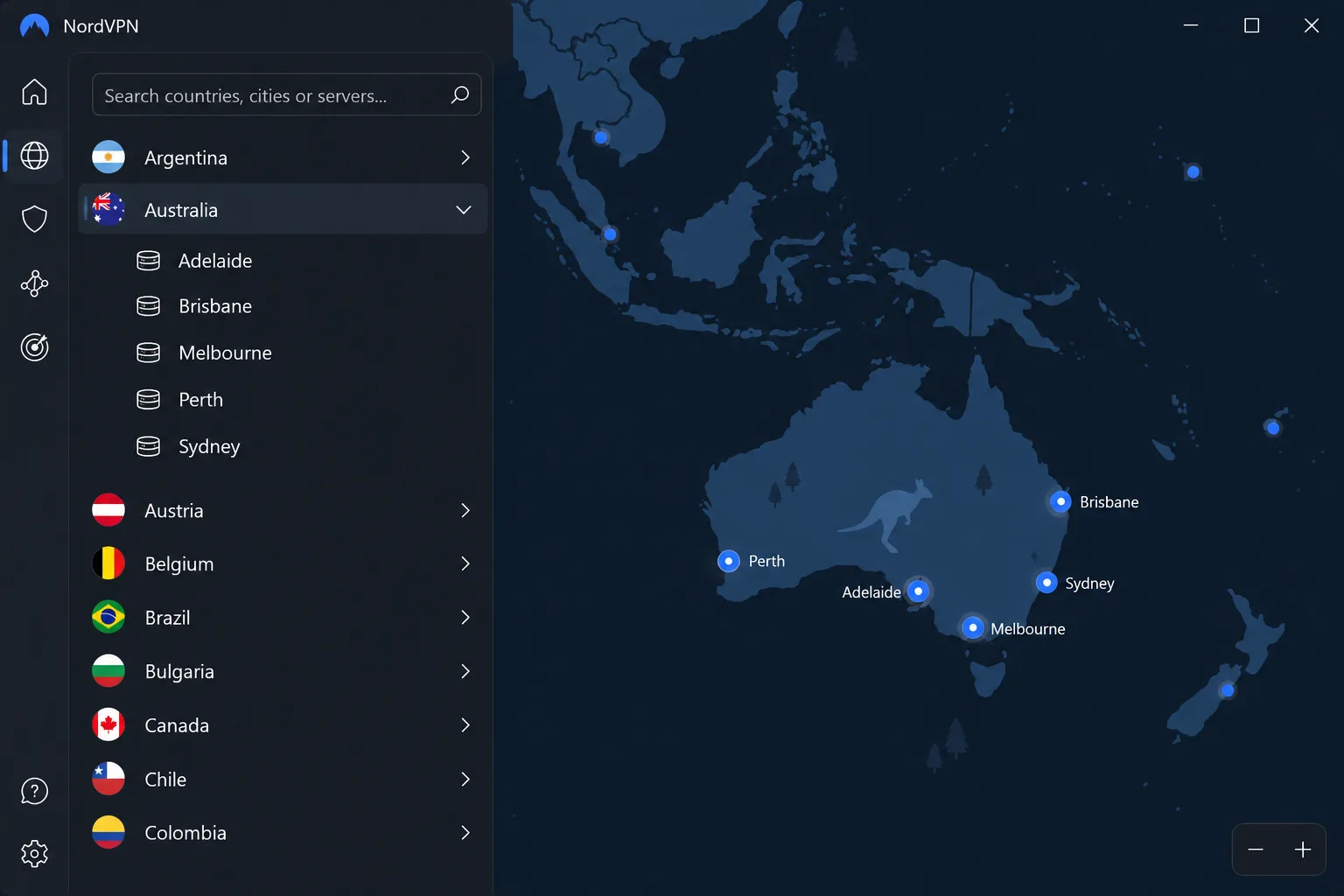The width and height of the screenshot is (1344, 896).
Task: Click the New Zealand server pin
Action: [x=1228, y=690]
